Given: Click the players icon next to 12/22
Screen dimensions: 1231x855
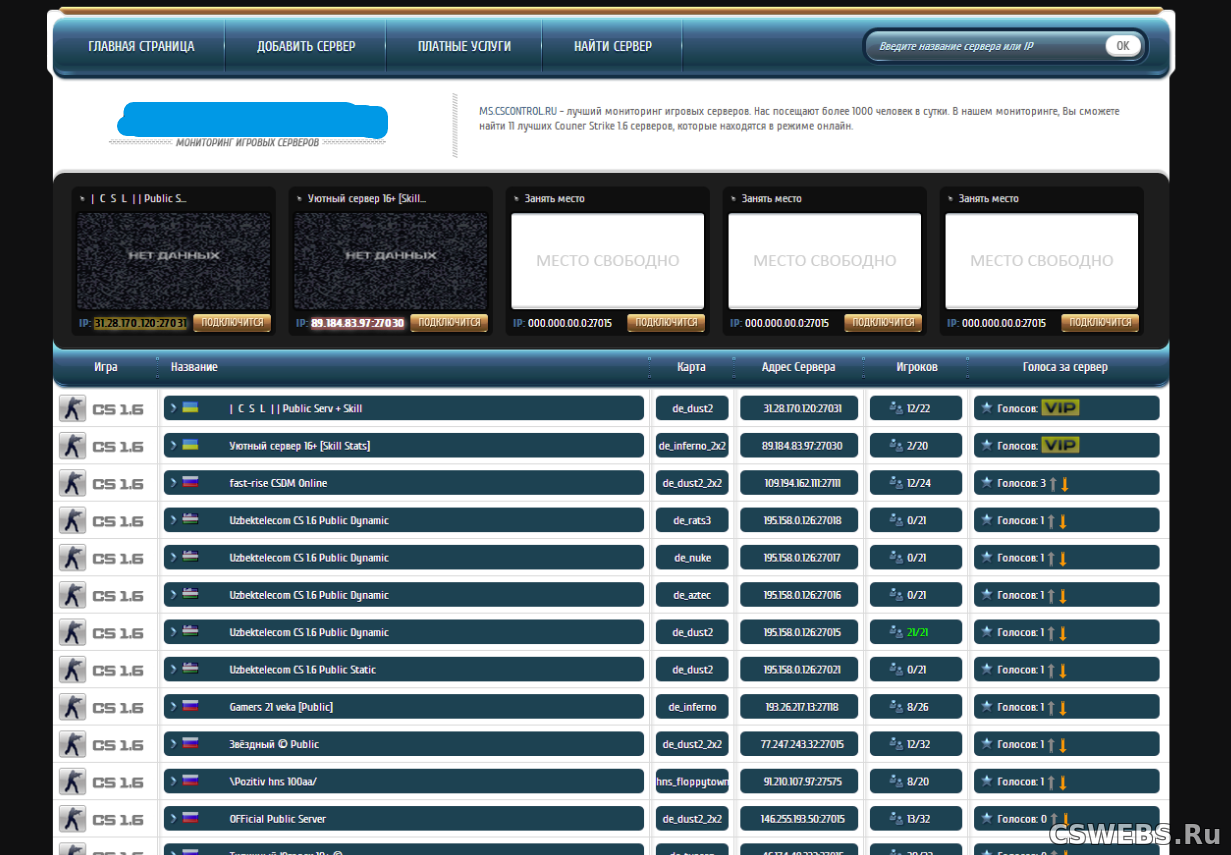Looking at the screenshot, I should tap(894, 408).
